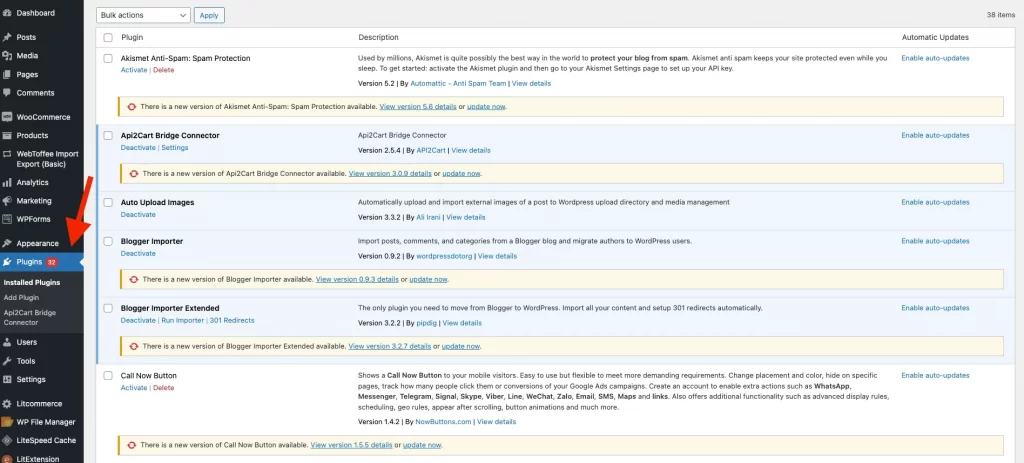Image resolution: width=1024 pixels, height=463 pixels.
Task: Open the pipdig author link
Action: tap(426, 323)
